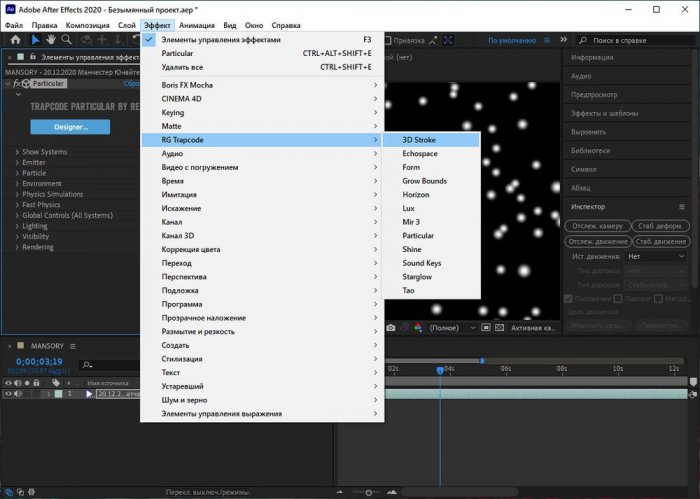The height and width of the screenshot is (499, 700).
Task: Expand layer 1 properties arrow in timeline
Action: (49, 394)
